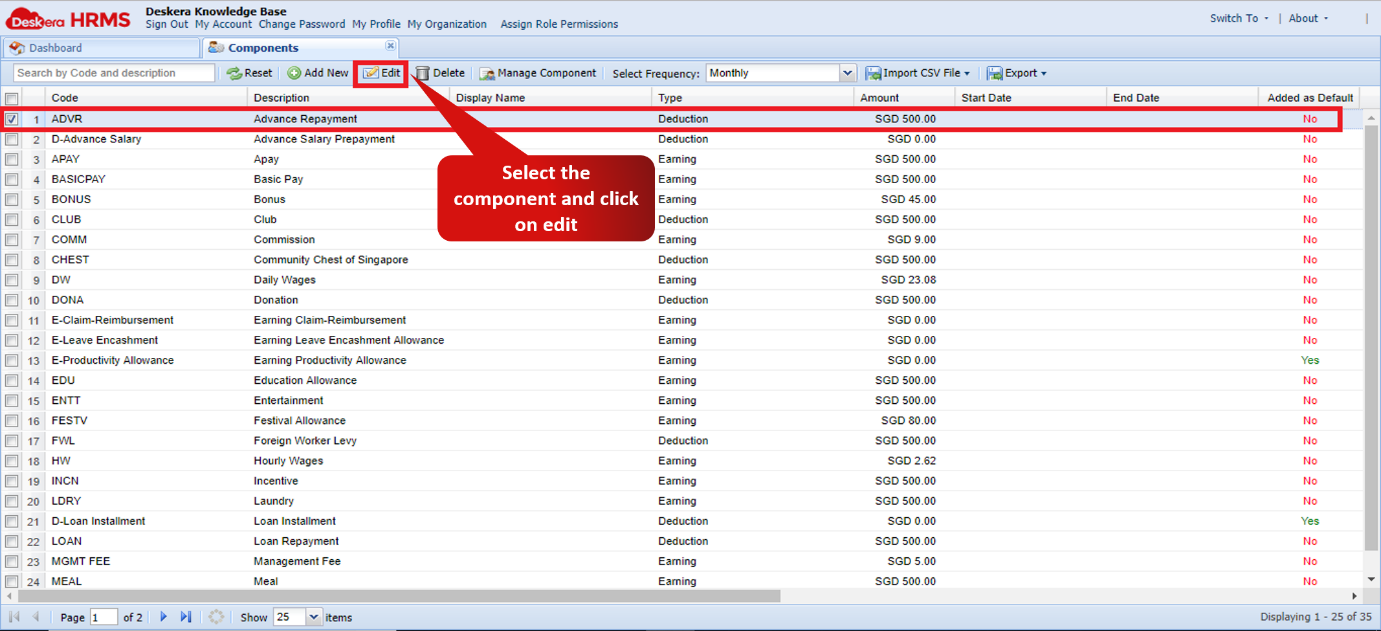1381x631 pixels.
Task: Click the Reset toolbar button
Action: click(249, 73)
